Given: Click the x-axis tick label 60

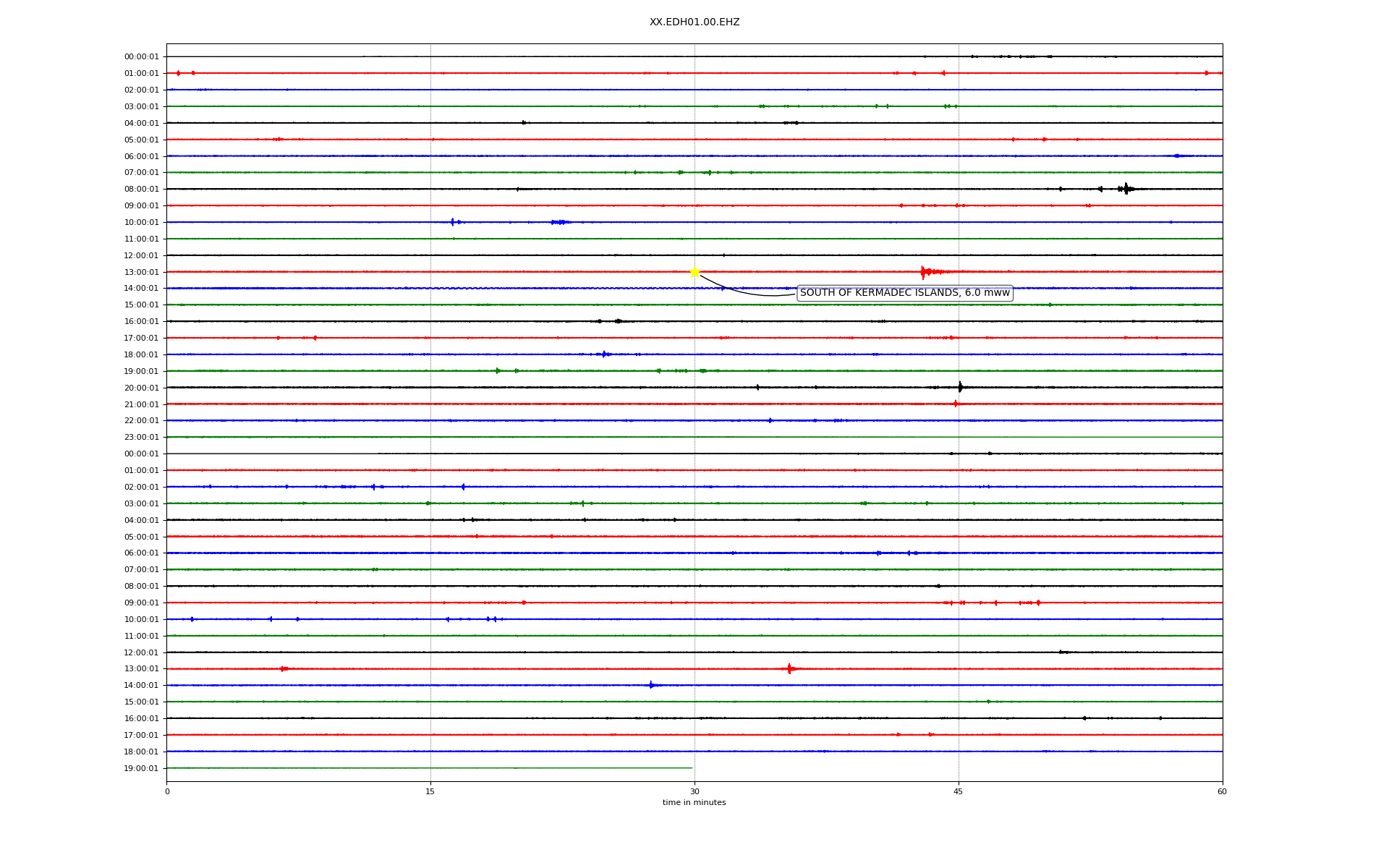Looking at the screenshot, I should 1222,791.
